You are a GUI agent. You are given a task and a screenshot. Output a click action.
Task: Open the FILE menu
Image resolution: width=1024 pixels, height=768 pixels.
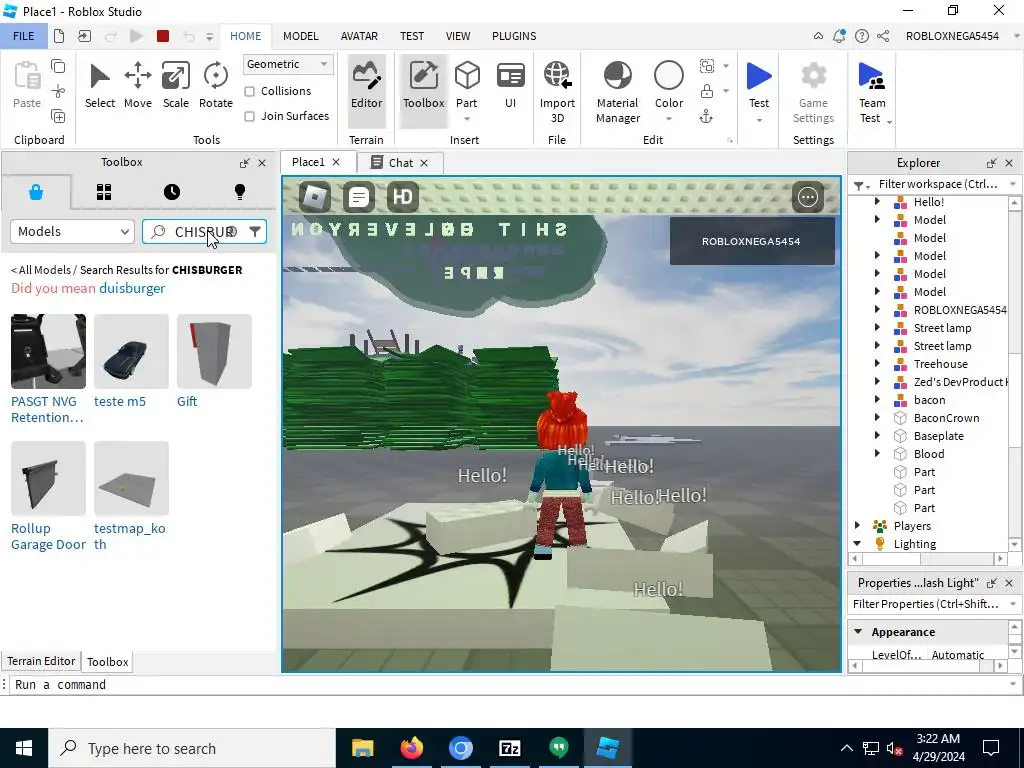coord(24,36)
